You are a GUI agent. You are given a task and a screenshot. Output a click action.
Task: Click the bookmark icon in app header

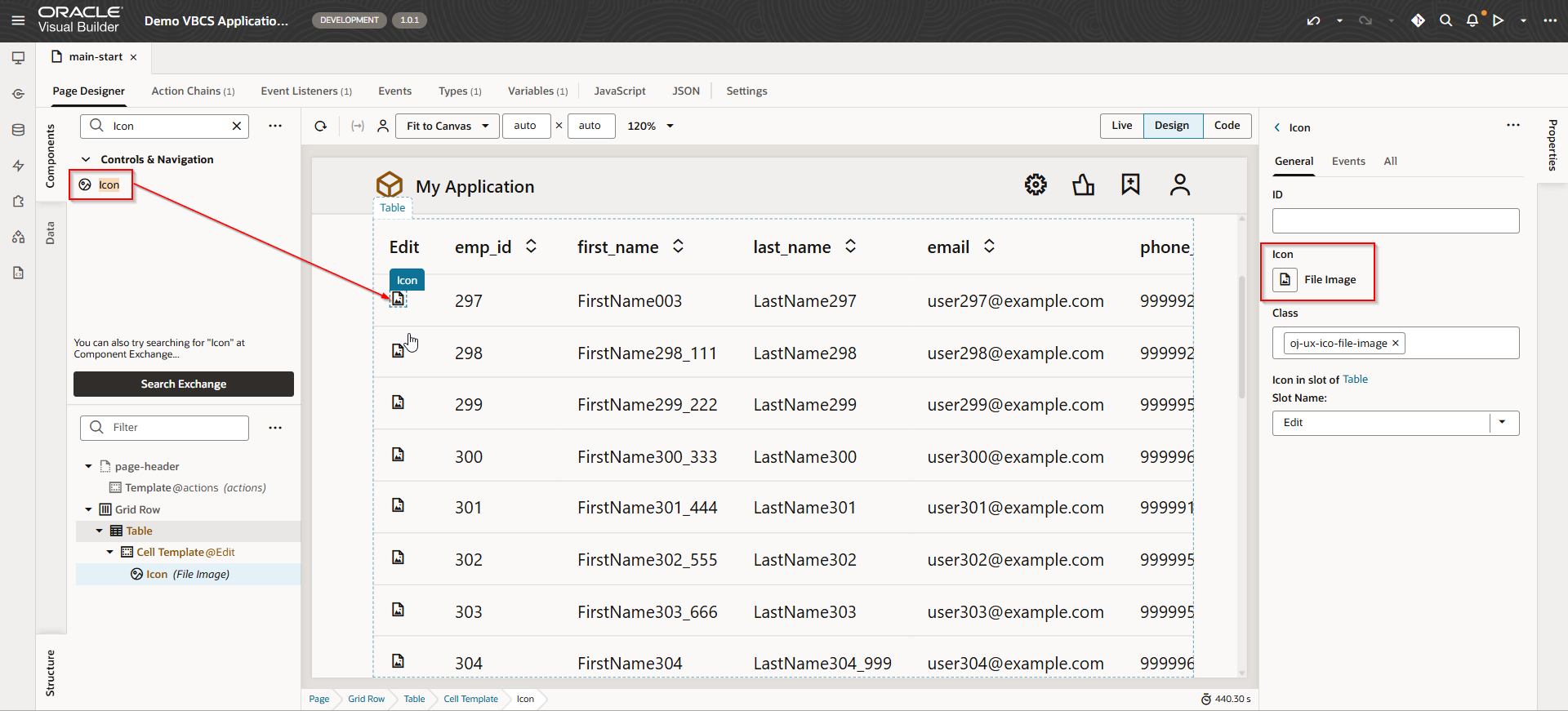point(1130,184)
